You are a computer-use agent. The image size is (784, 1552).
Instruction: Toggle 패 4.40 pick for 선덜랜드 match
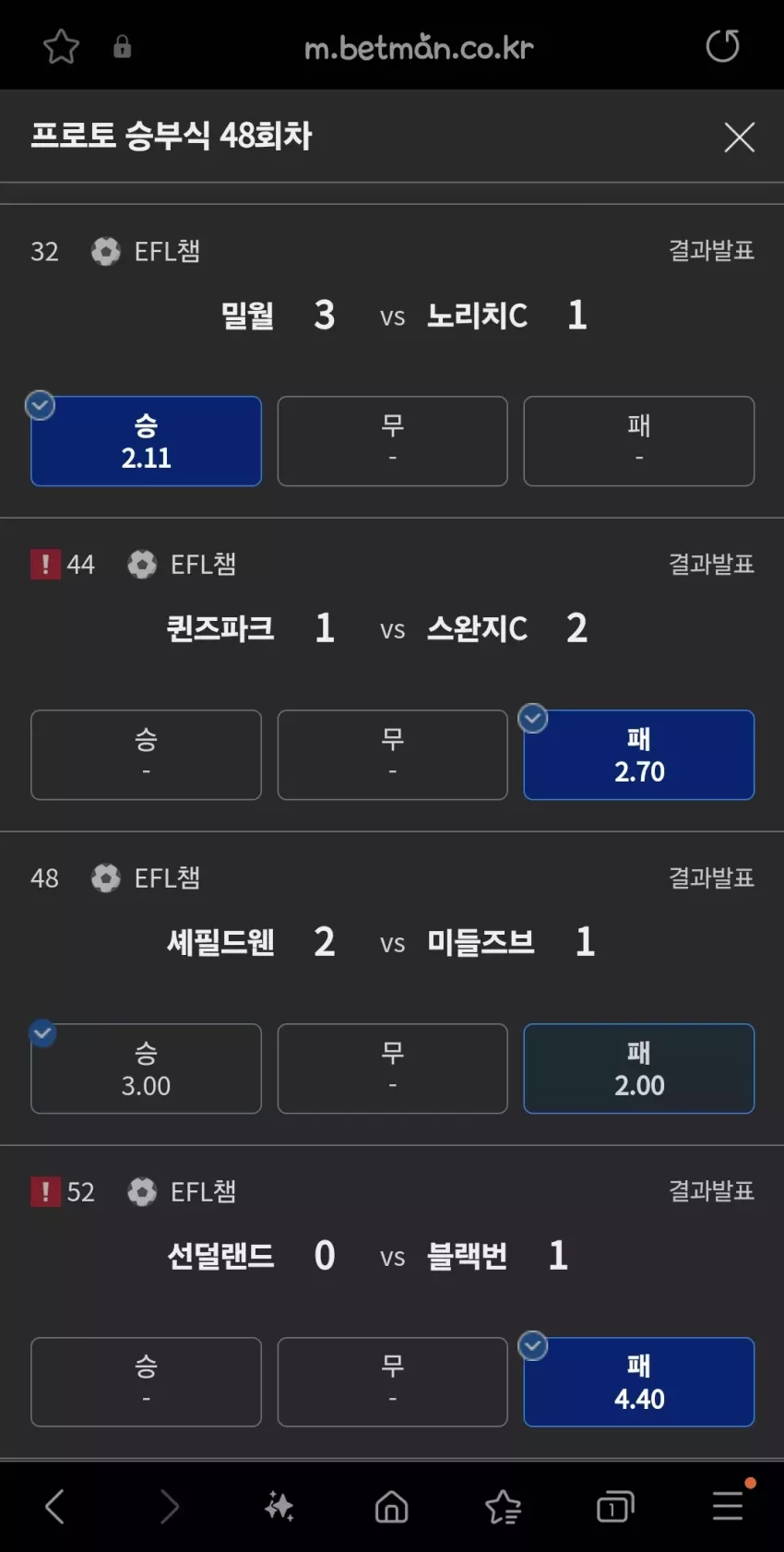(x=639, y=1382)
